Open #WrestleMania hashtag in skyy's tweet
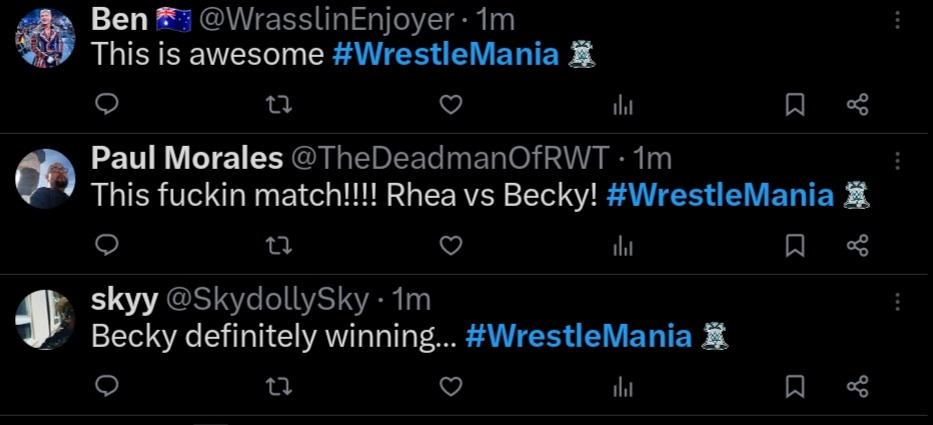This screenshot has height=425, width=933. [578, 336]
